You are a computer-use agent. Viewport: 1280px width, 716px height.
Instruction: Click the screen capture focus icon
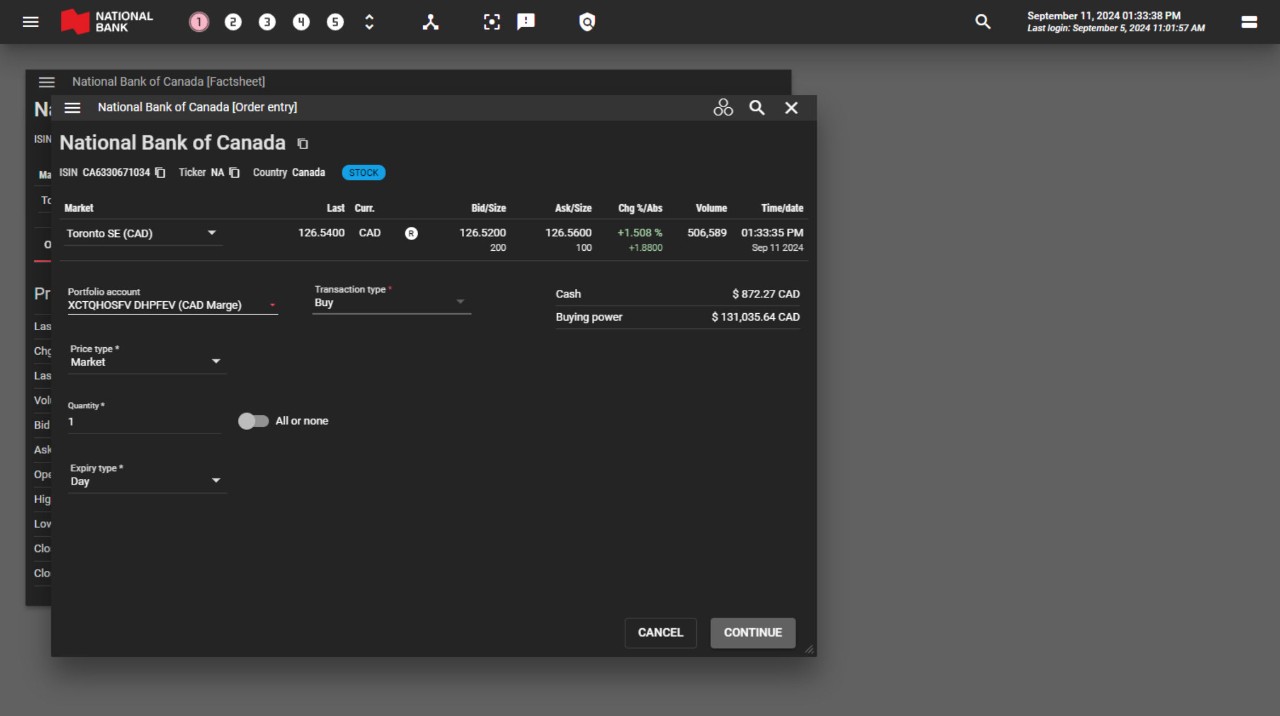click(x=491, y=22)
